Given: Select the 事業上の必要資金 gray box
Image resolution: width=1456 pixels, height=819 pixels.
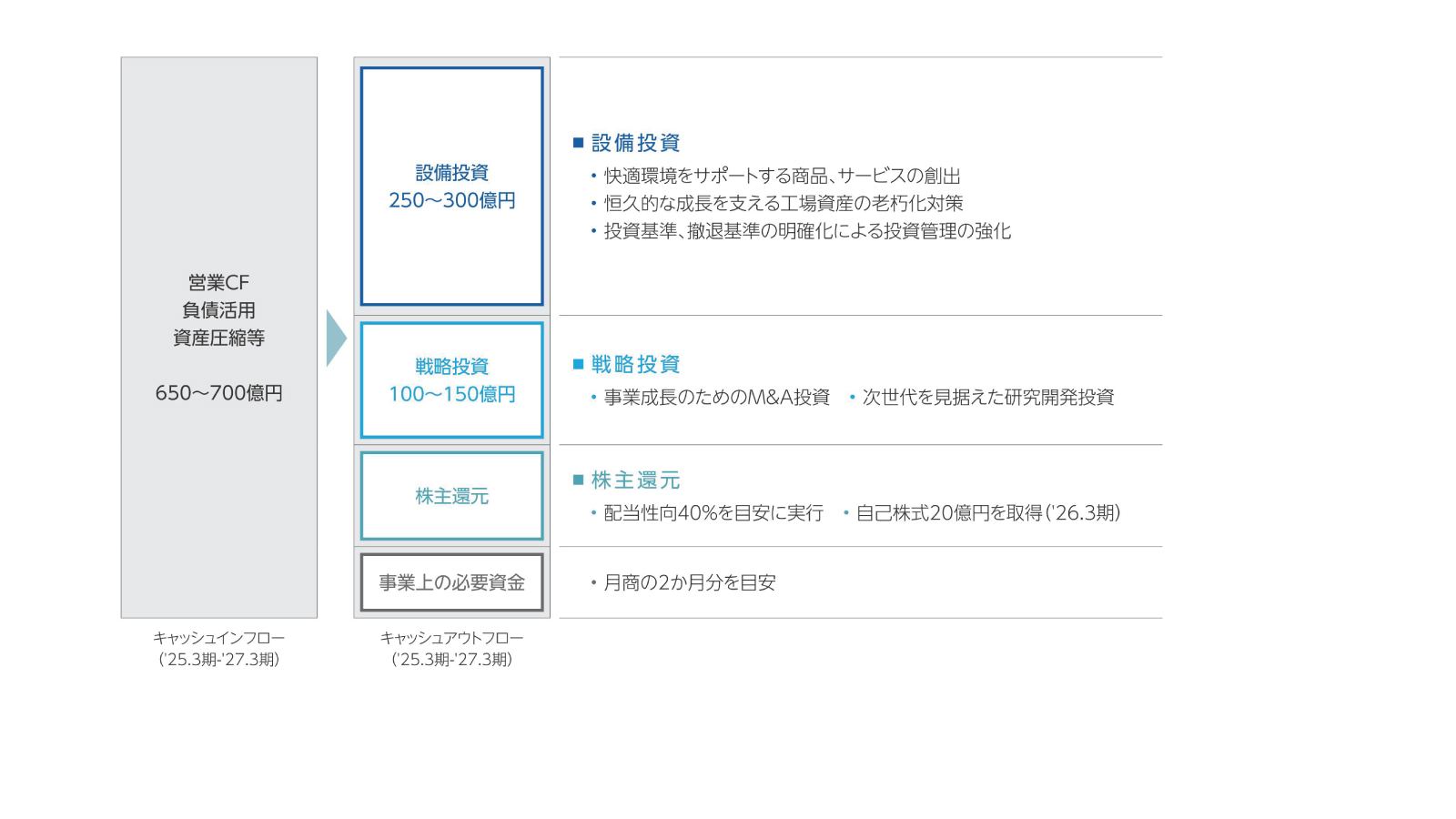Looking at the screenshot, I should 451,582.
